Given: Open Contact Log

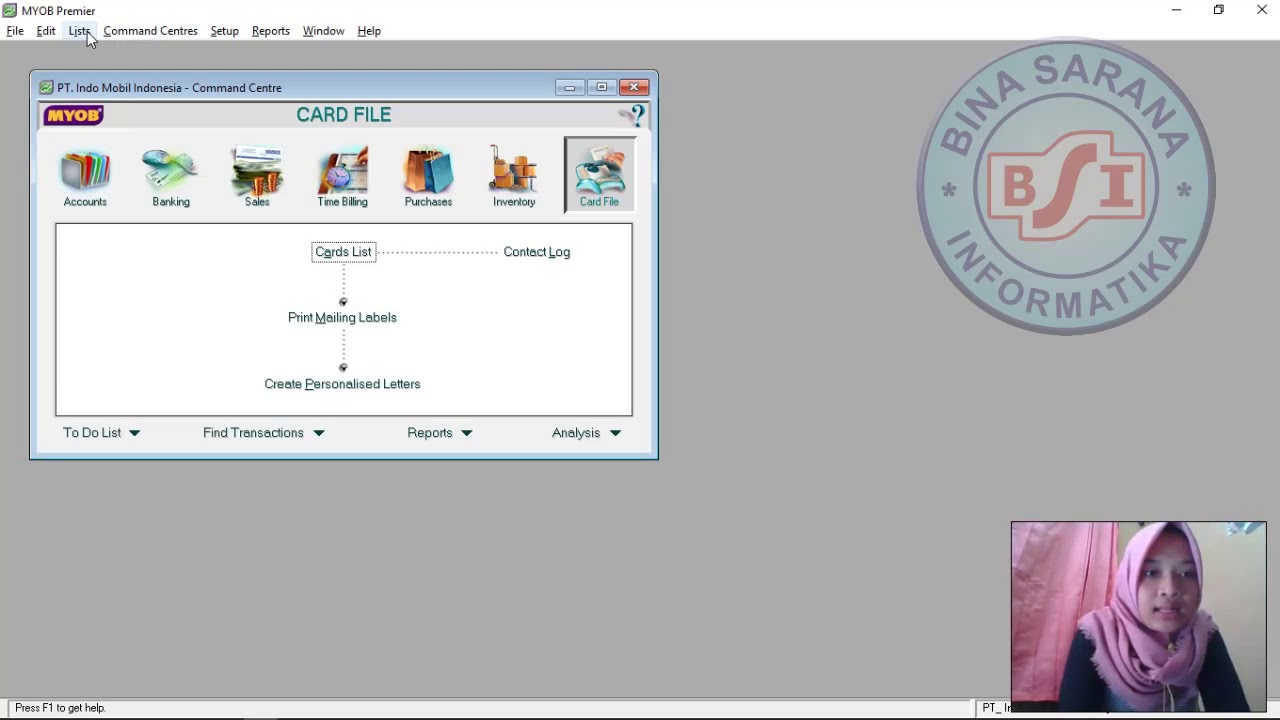Looking at the screenshot, I should tap(537, 252).
